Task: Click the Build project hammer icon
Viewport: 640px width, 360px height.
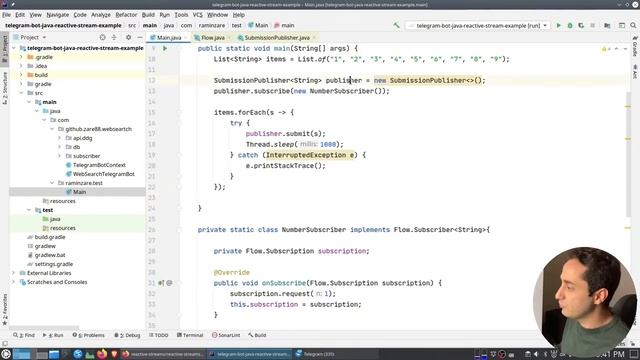Action: coord(396,25)
